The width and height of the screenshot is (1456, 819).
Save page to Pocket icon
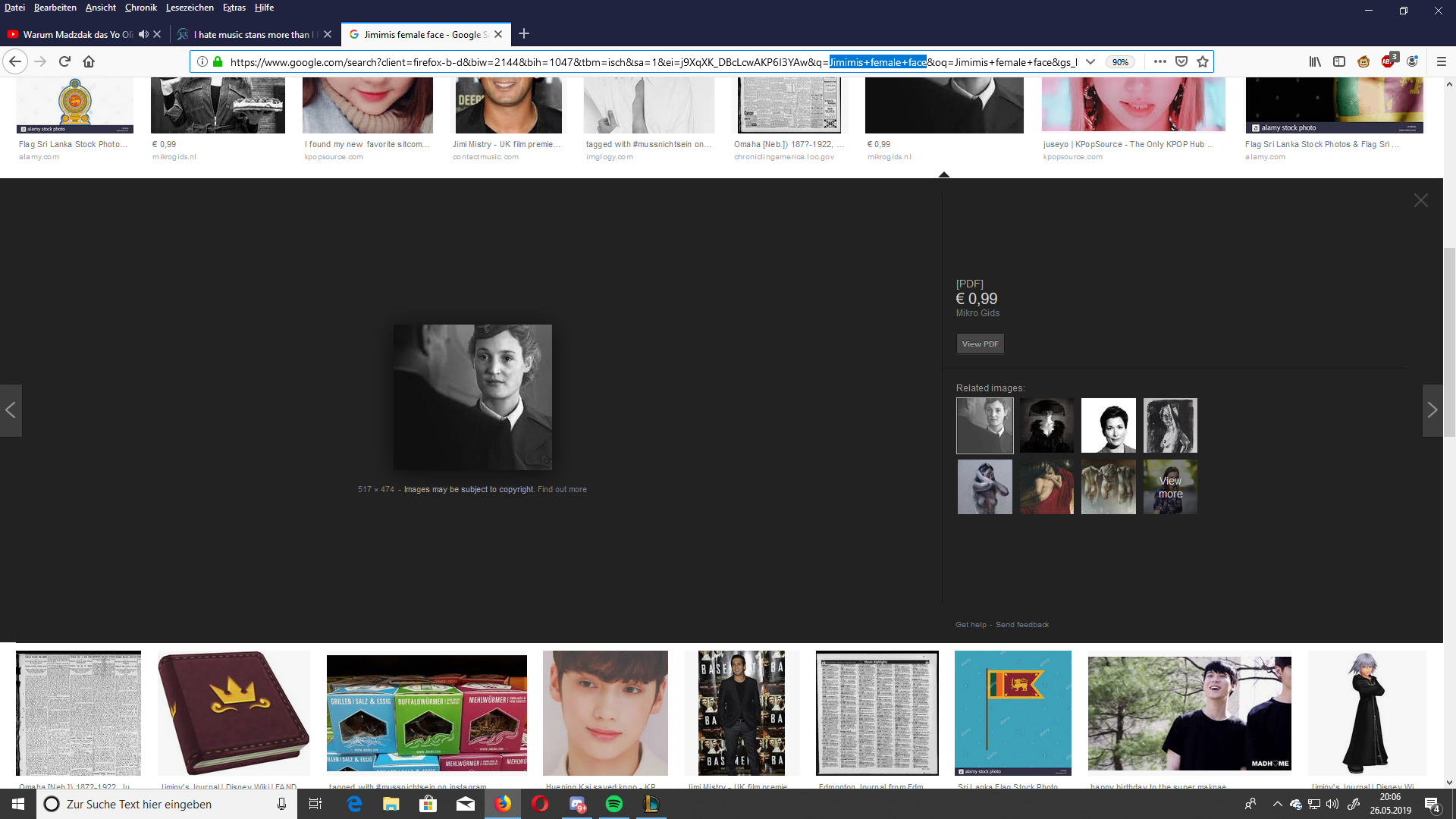click(1181, 61)
